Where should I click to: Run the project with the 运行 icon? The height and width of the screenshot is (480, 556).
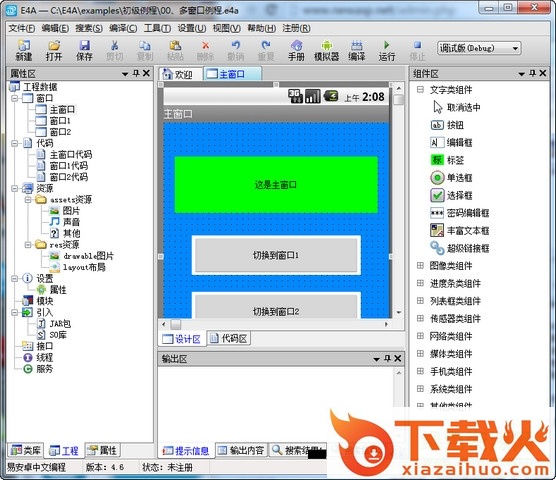[387, 50]
